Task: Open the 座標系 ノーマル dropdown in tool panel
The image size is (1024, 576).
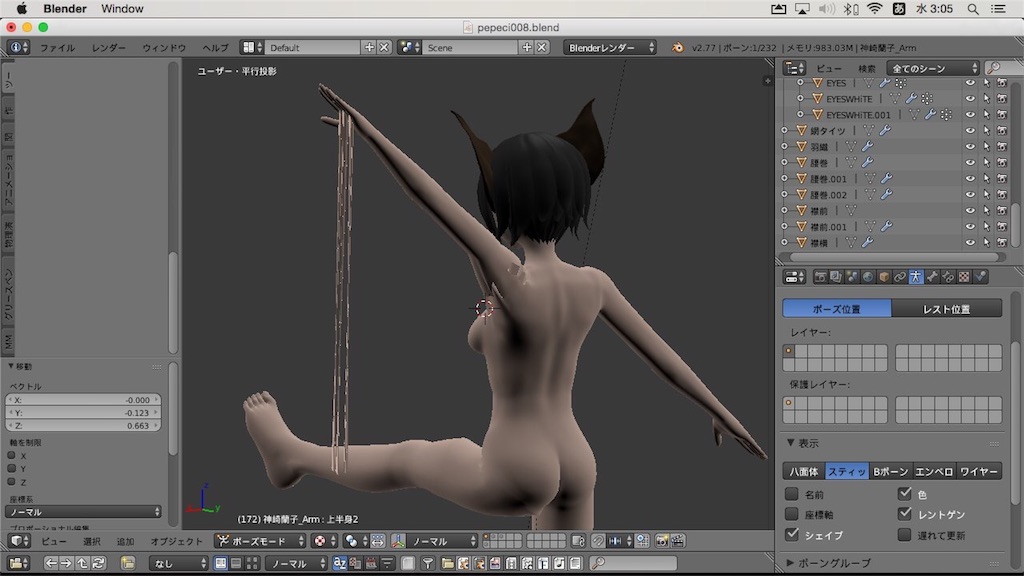Action: point(83,512)
